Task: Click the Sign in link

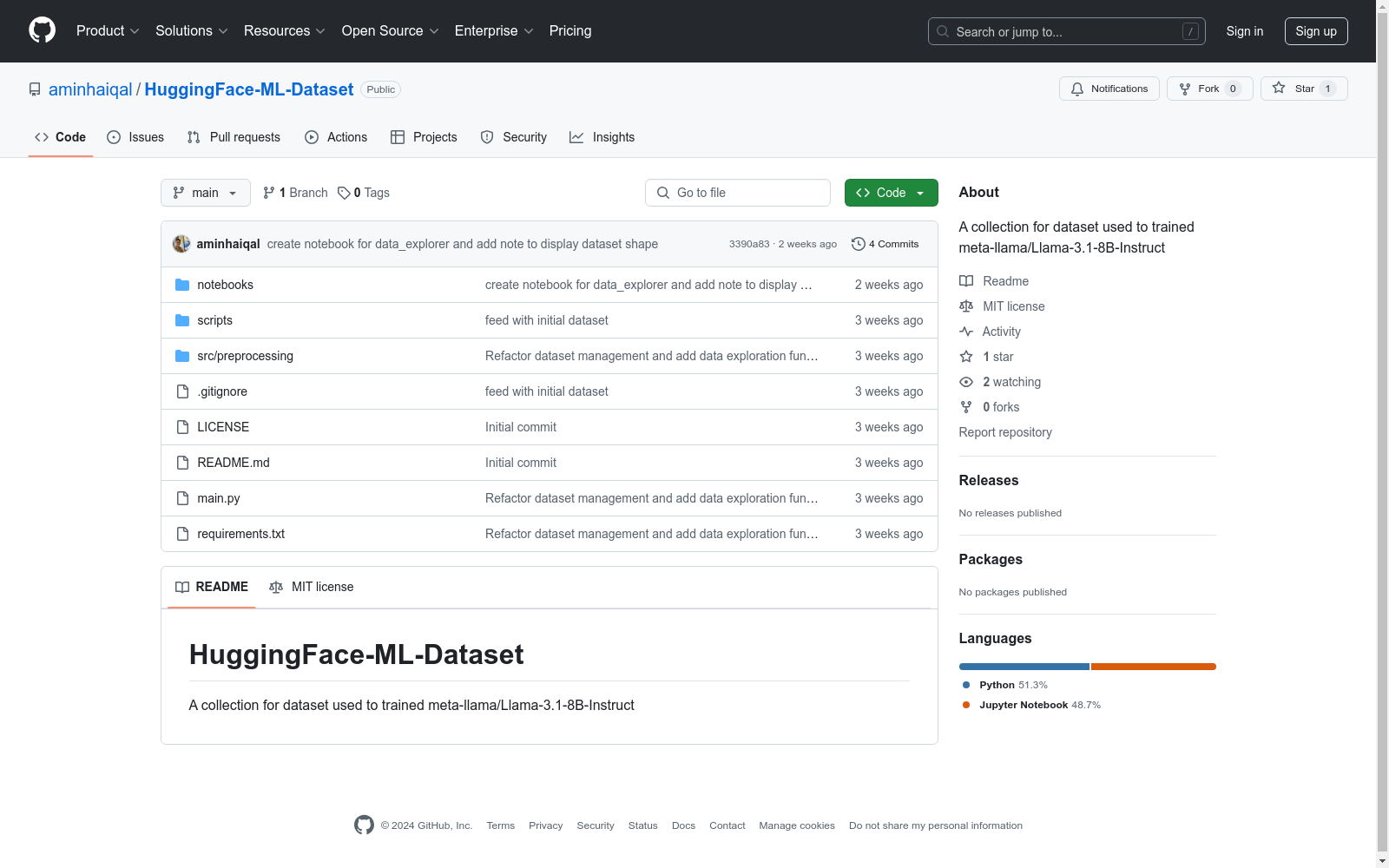Action: [x=1245, y=31]
